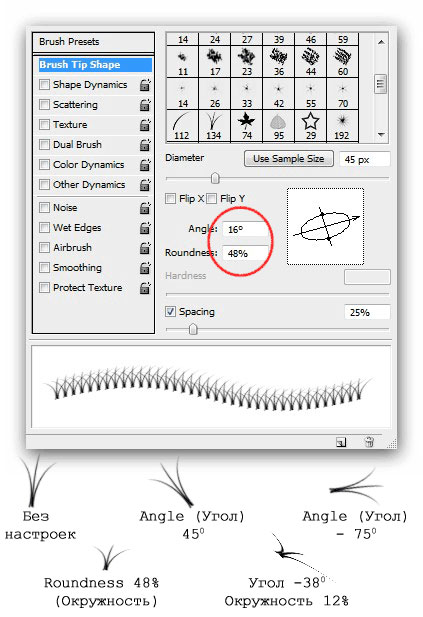423x617 pixels.
Task: Select the spatter brush preset 11
Action: tap(183, 61)
